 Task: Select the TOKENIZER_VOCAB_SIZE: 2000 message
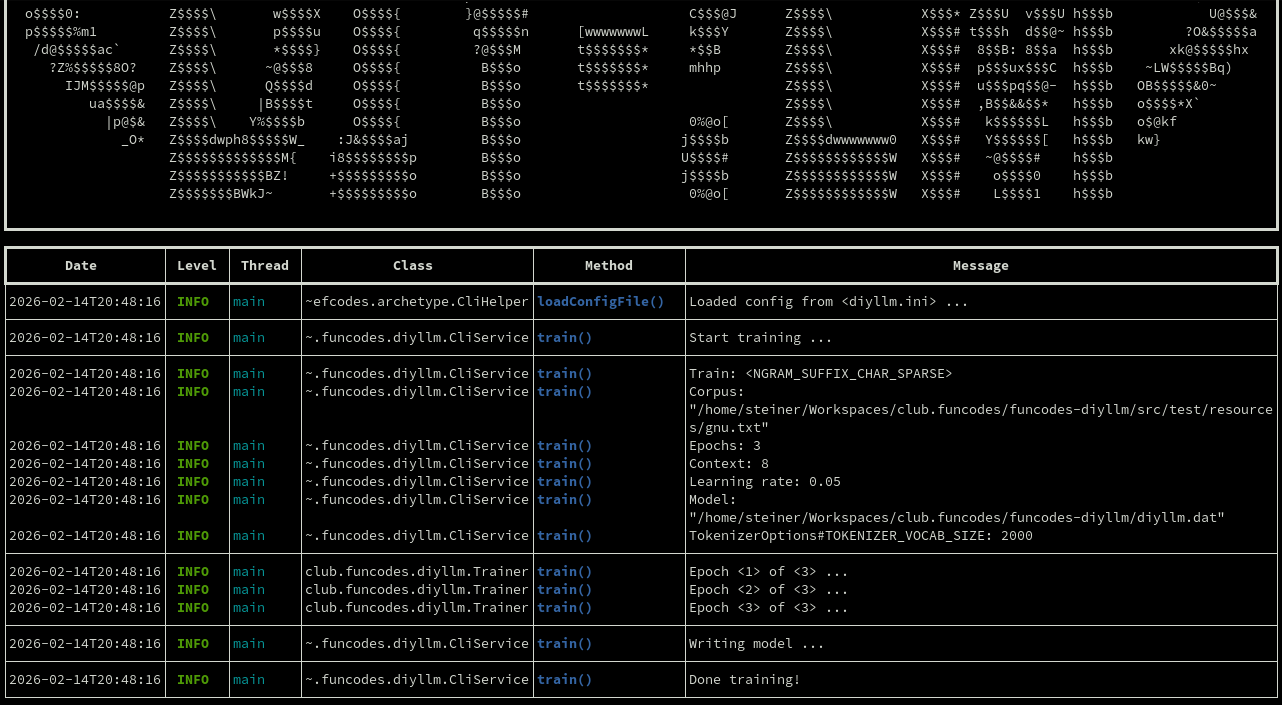pyautogui.click(x=860, y=535)
